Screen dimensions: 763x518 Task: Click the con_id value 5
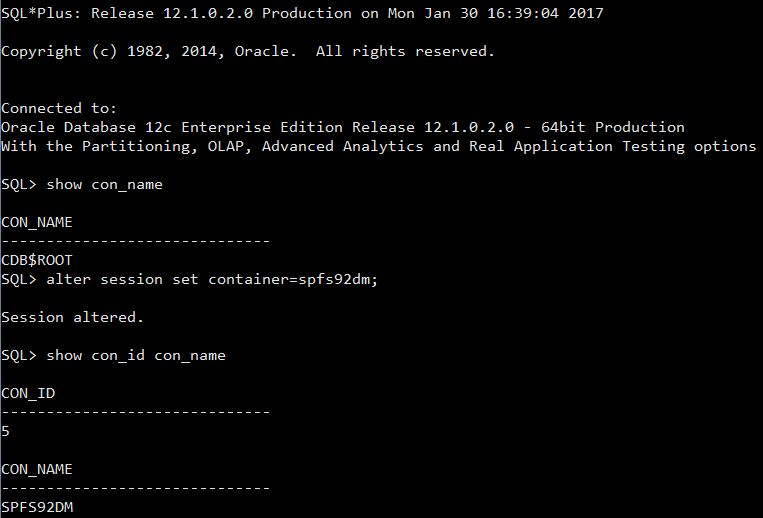[5, 431]
